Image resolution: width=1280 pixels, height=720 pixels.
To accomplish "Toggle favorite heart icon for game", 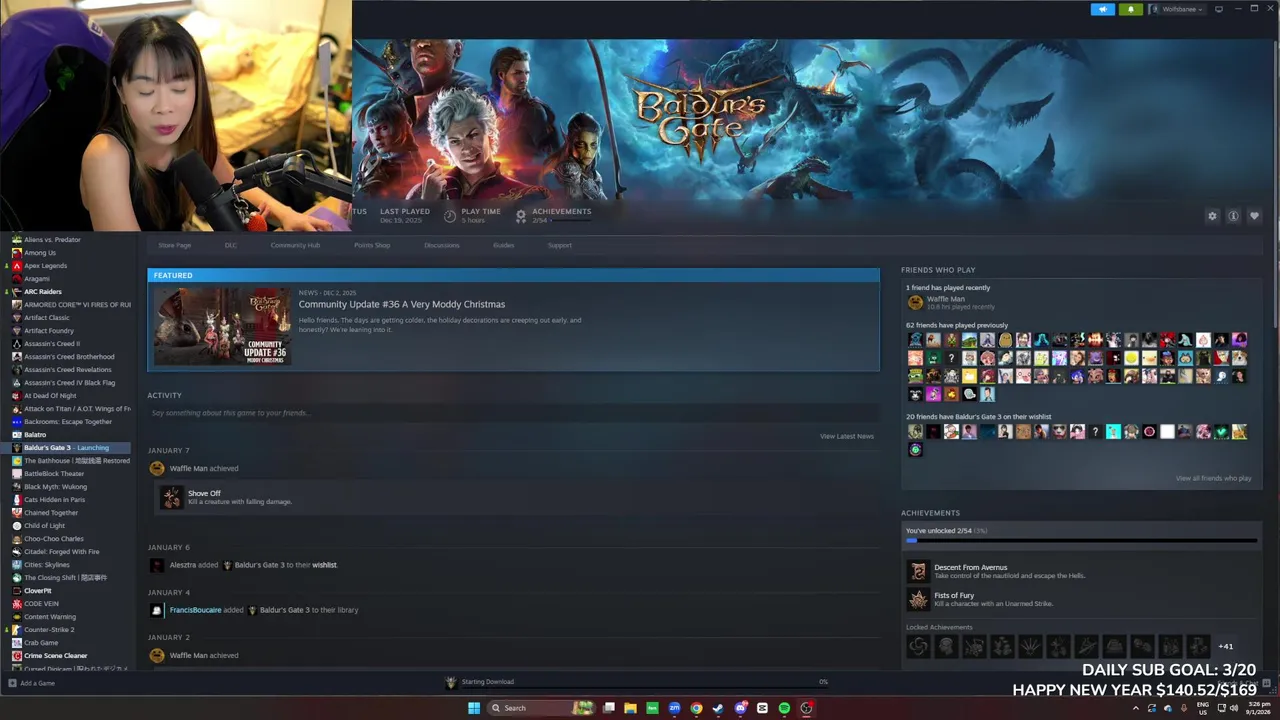I will [1254, 216].
